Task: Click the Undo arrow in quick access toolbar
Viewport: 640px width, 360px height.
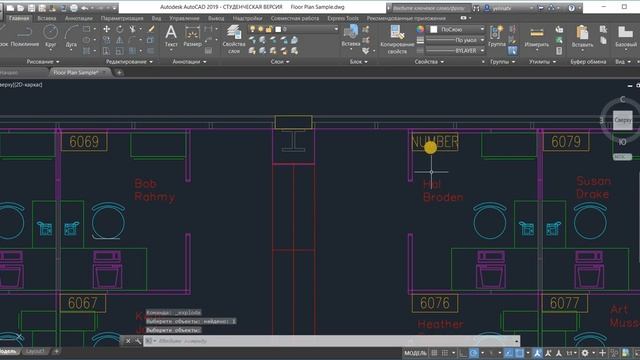Action: tap(84, 8)
